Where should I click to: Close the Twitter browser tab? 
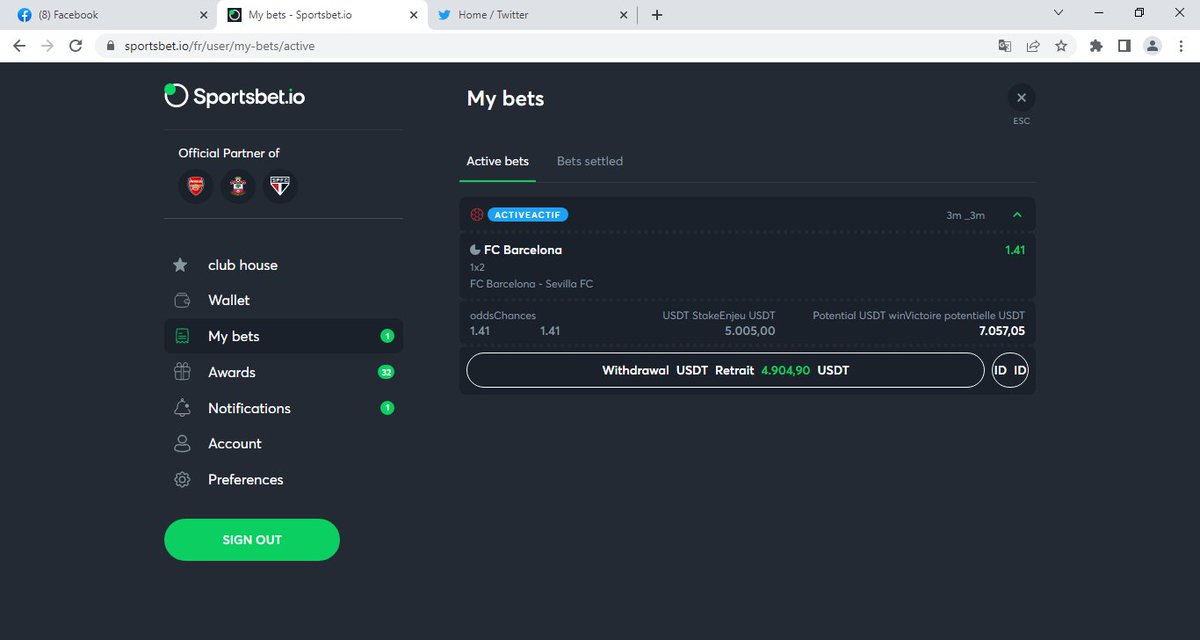624,15
